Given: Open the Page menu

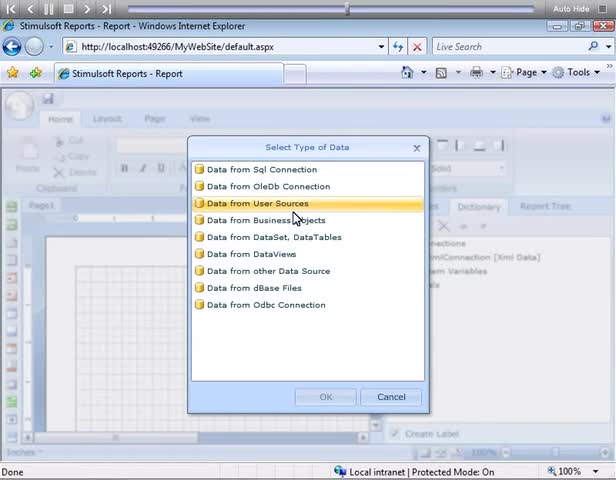Looking at the screenshot, I should [x=524, y=73].
